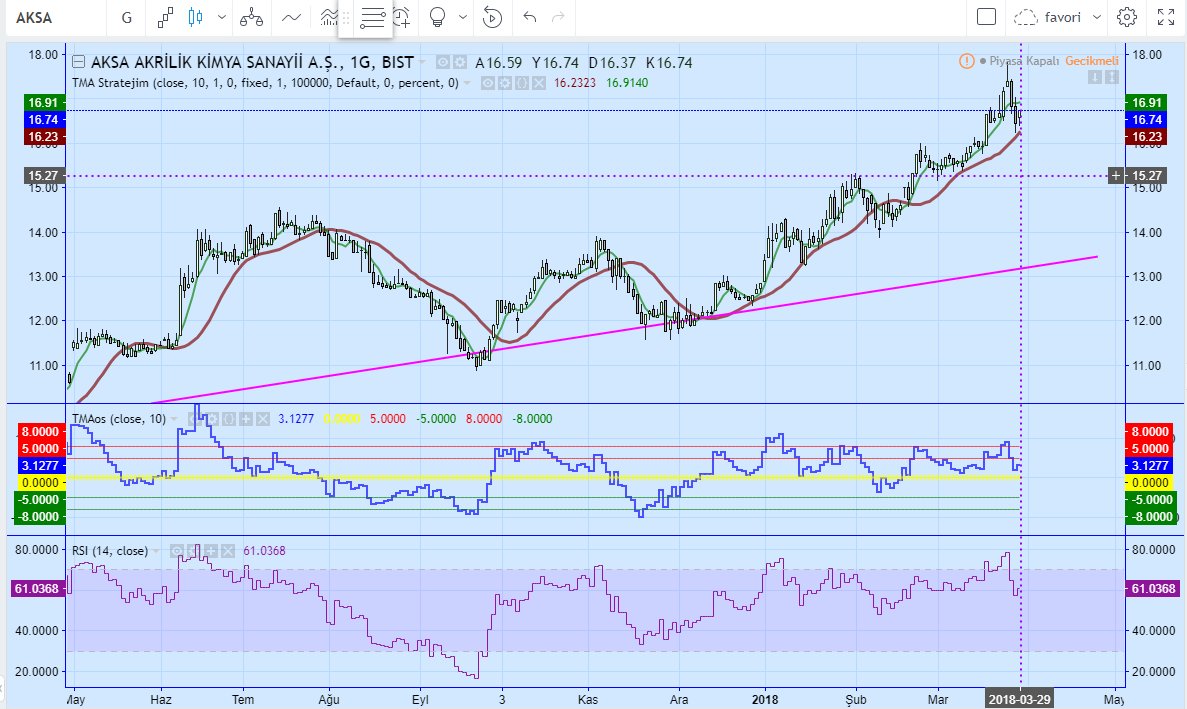Click the TMA Stratejim indicator label

pos(265,82)
